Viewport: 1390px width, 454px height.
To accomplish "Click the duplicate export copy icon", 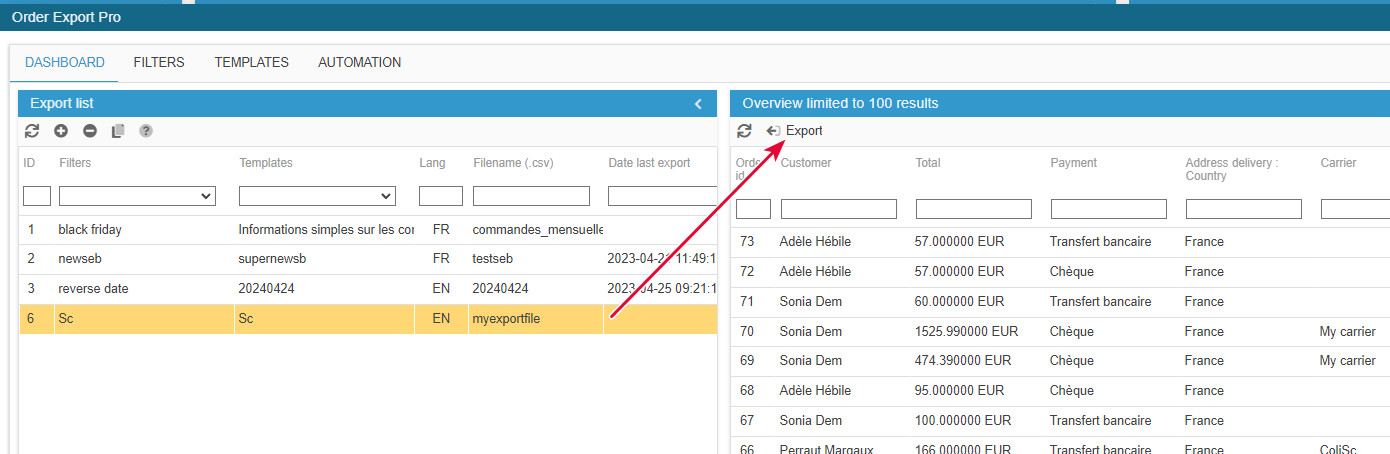I will [118, 131].
